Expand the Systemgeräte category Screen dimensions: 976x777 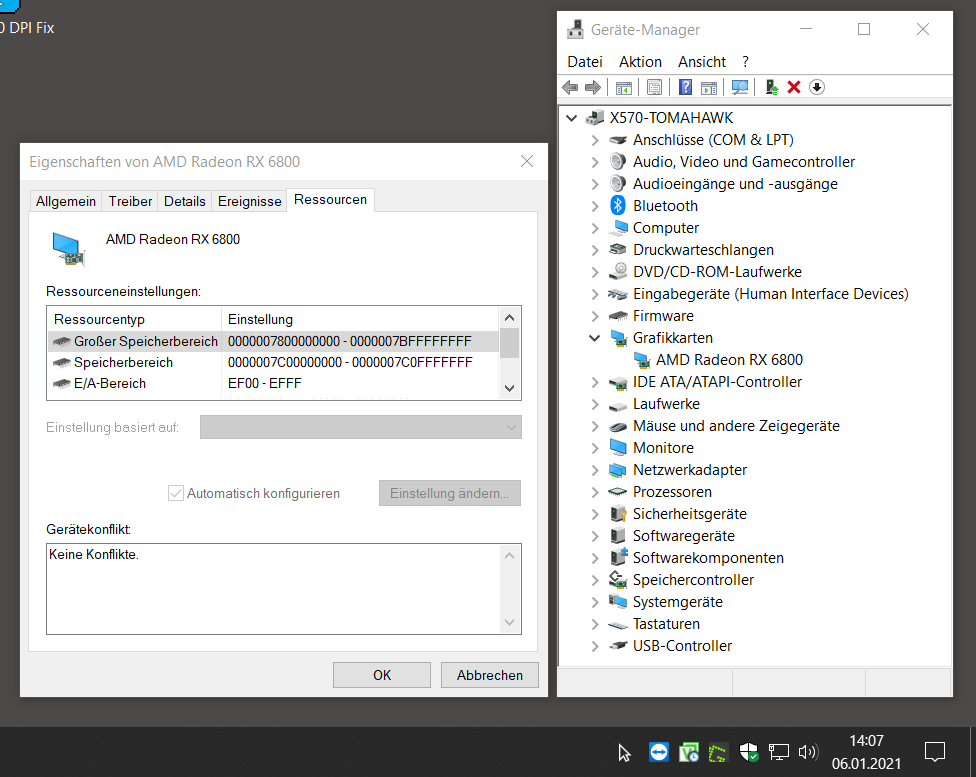pos(595,602)
